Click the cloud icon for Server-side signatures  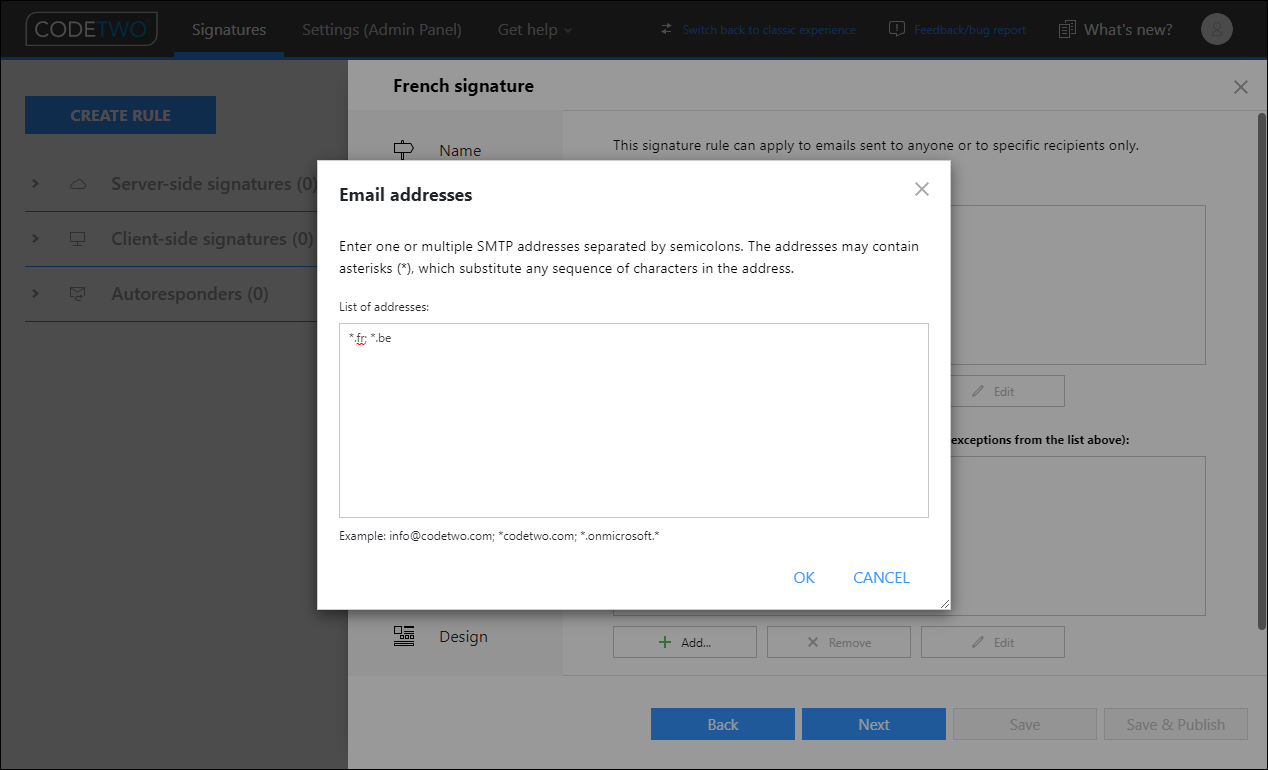[x=77, y=184]
